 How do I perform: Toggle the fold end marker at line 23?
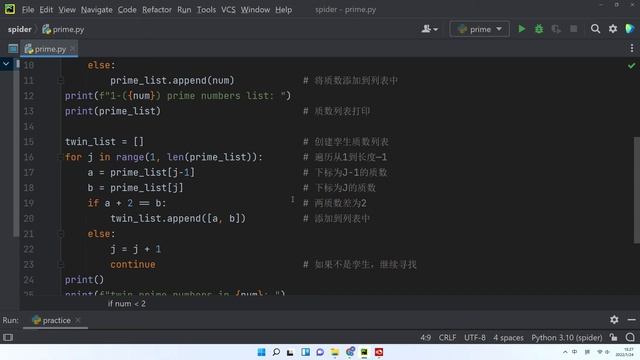[x=60, y=264]
